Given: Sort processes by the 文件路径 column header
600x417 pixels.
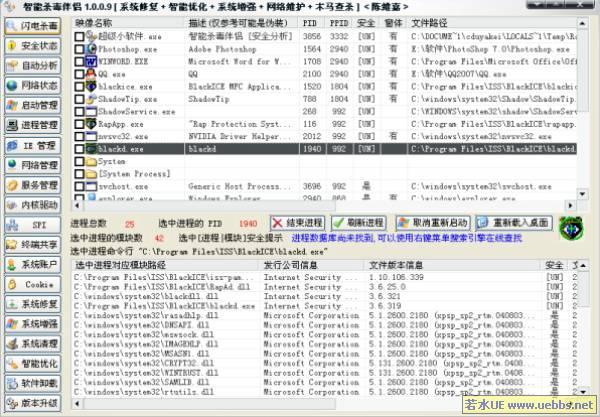Looking at the screenshot, I should tap(492, 23).
